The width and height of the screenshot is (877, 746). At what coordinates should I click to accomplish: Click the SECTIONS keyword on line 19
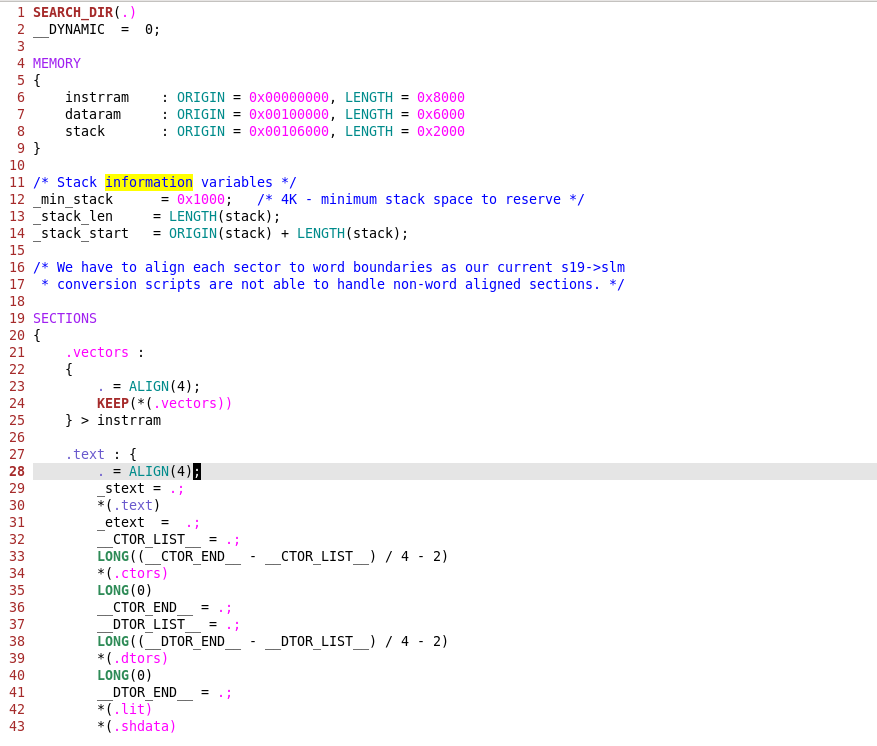[x=64, y=318]
